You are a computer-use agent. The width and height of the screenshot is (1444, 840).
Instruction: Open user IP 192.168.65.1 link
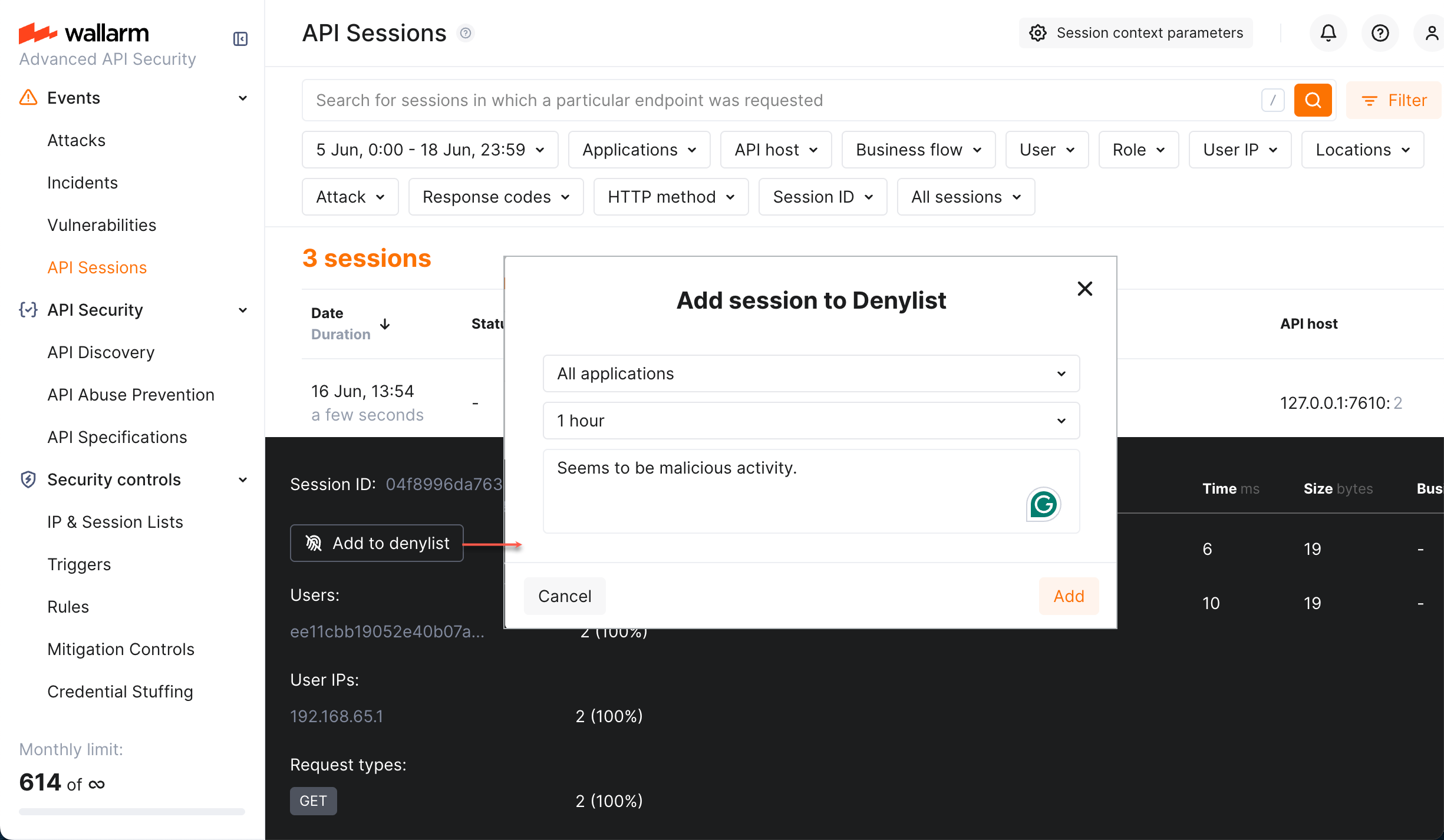click(x=336, y=716)
